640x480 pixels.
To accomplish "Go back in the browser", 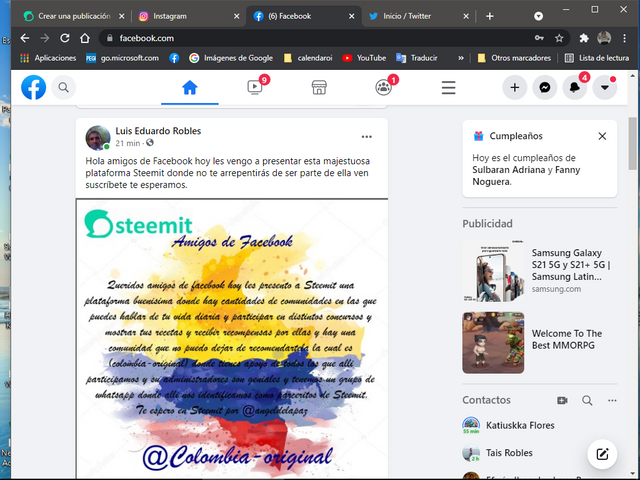I will pos(25,38).
